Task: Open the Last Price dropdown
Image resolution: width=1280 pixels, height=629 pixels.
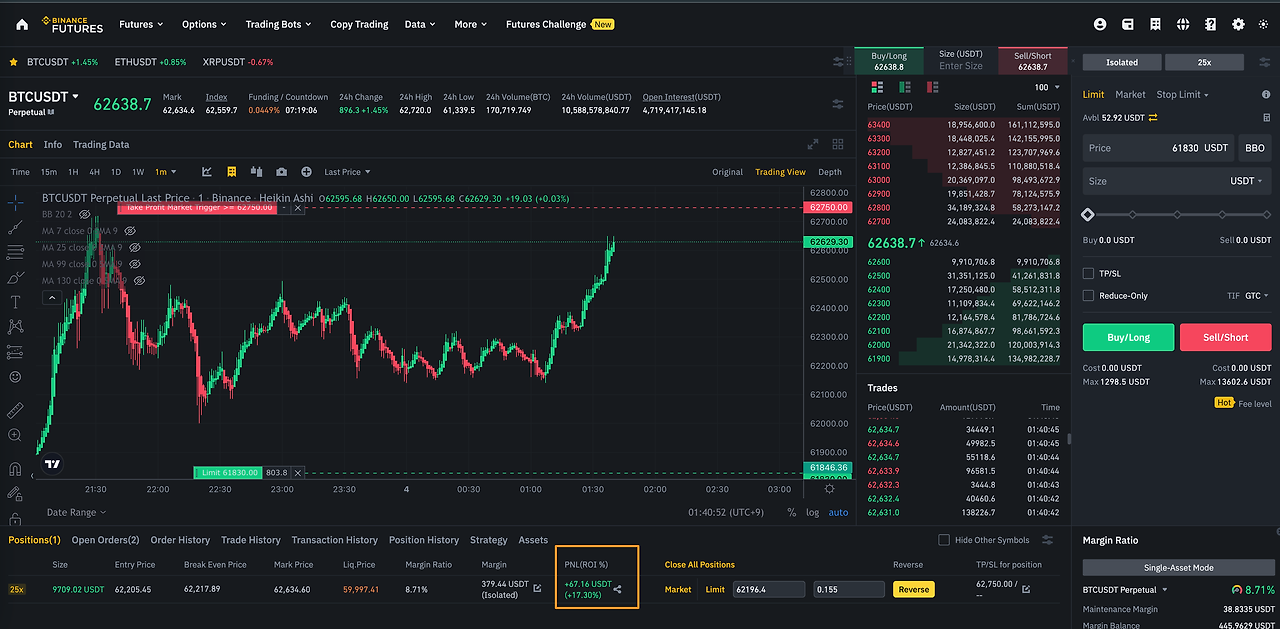Action: pos(347,172)
